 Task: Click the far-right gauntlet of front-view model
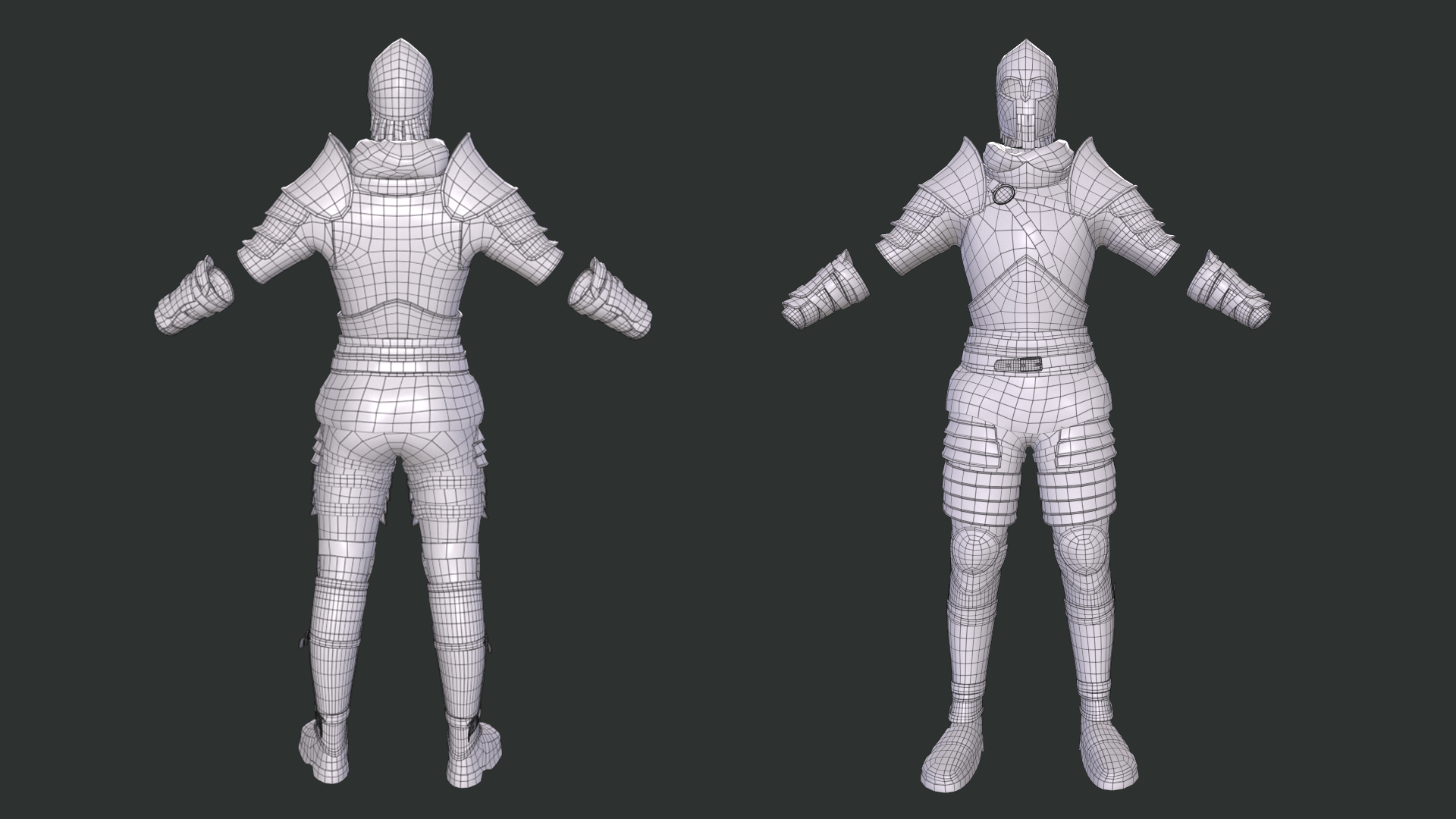pos(1228,291)
